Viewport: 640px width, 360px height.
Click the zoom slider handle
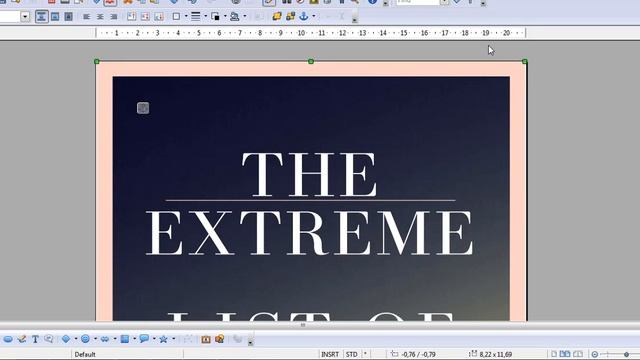626,355
